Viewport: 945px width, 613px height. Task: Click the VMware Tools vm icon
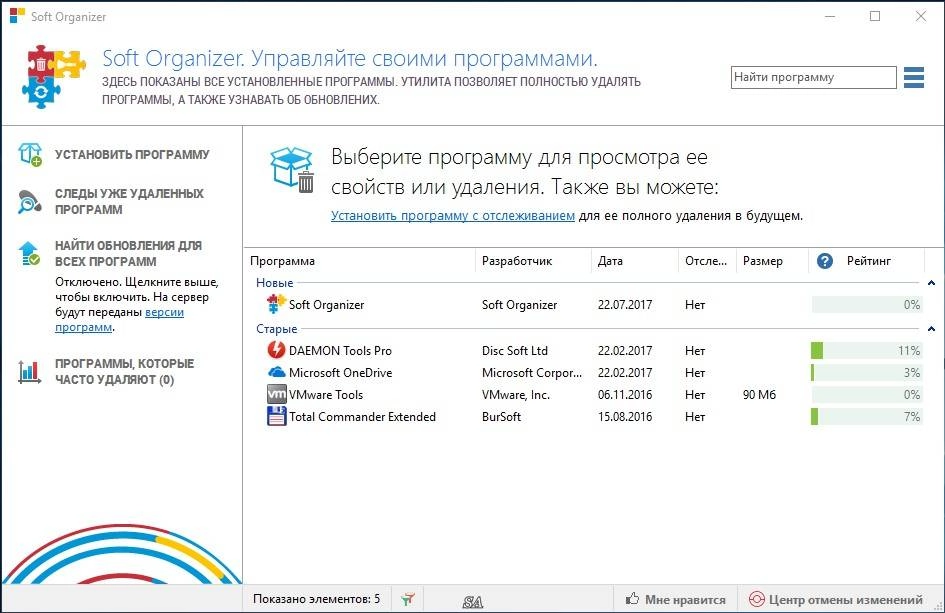tap(276, 394)
